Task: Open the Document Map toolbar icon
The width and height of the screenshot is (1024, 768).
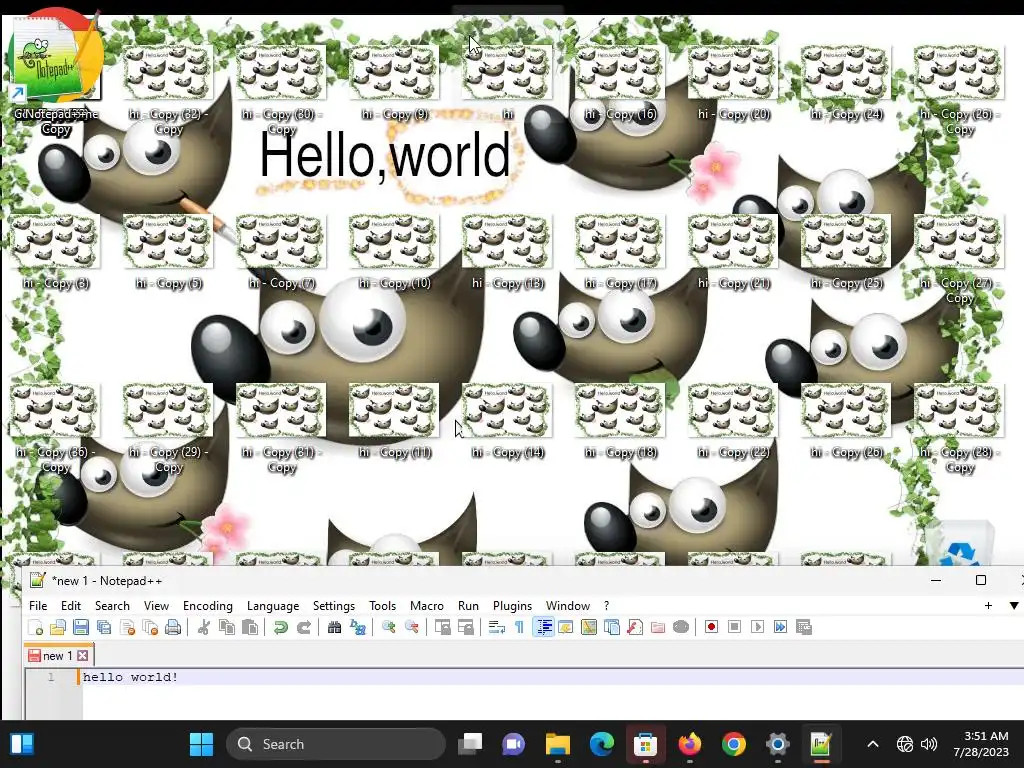Action: point(588,628)
